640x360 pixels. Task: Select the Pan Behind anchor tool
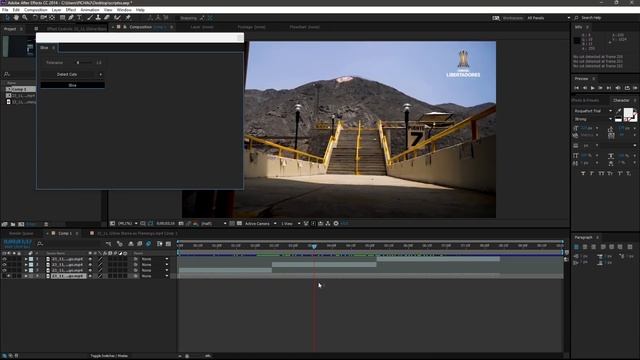pyautogui.click(x=52, y=18)
